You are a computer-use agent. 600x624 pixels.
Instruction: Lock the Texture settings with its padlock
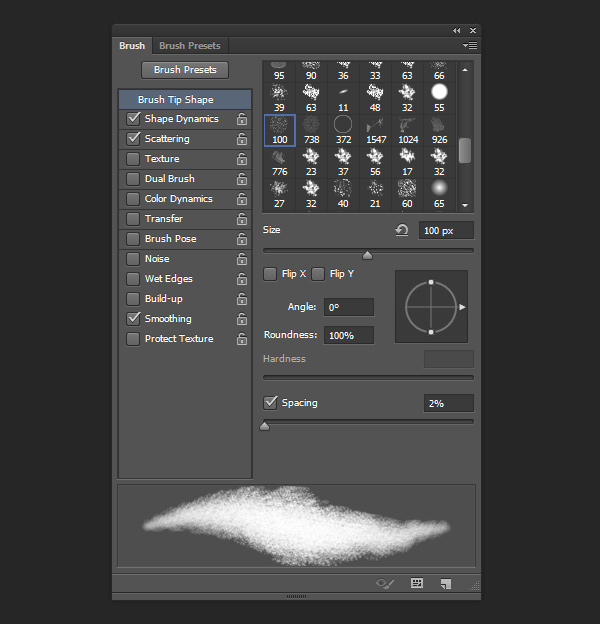241,159
